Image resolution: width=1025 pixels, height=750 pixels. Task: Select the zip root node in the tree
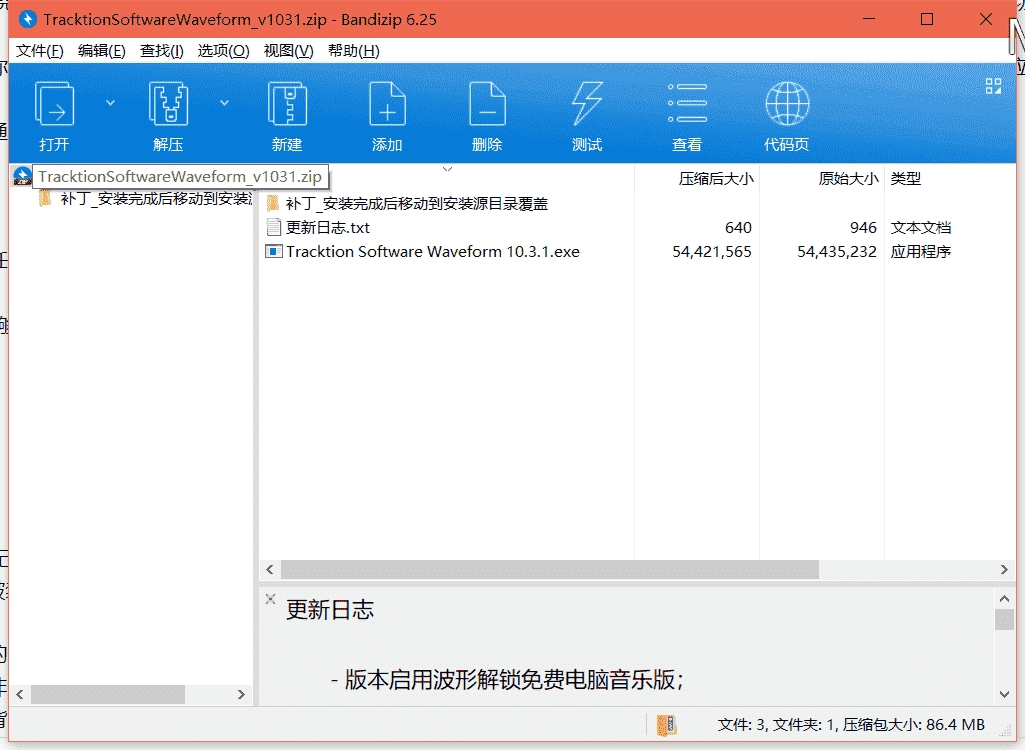180,177
